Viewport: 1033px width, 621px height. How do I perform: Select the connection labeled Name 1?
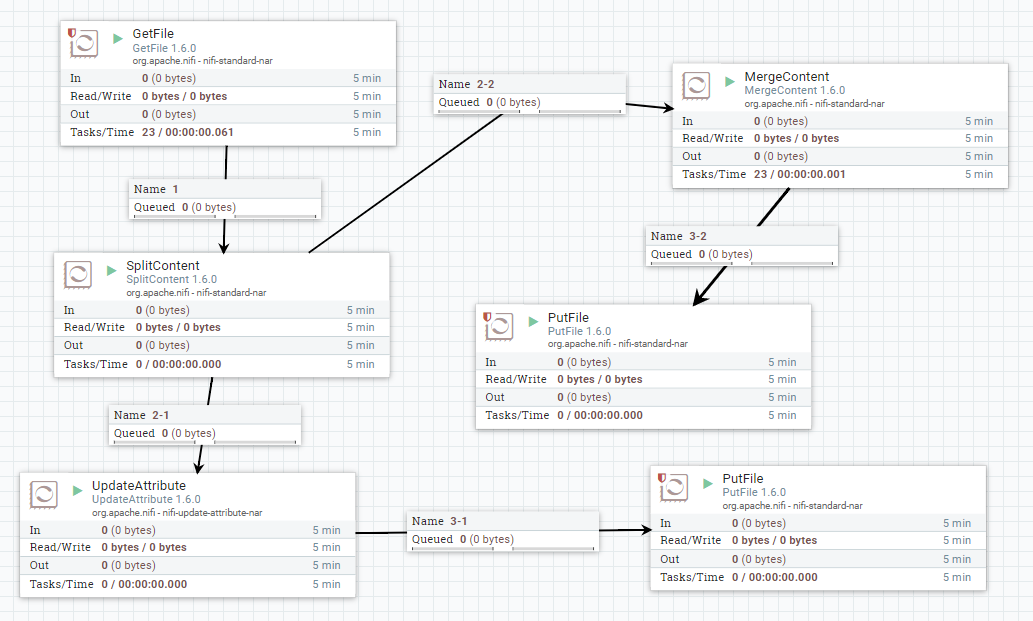tap(225, 198)
